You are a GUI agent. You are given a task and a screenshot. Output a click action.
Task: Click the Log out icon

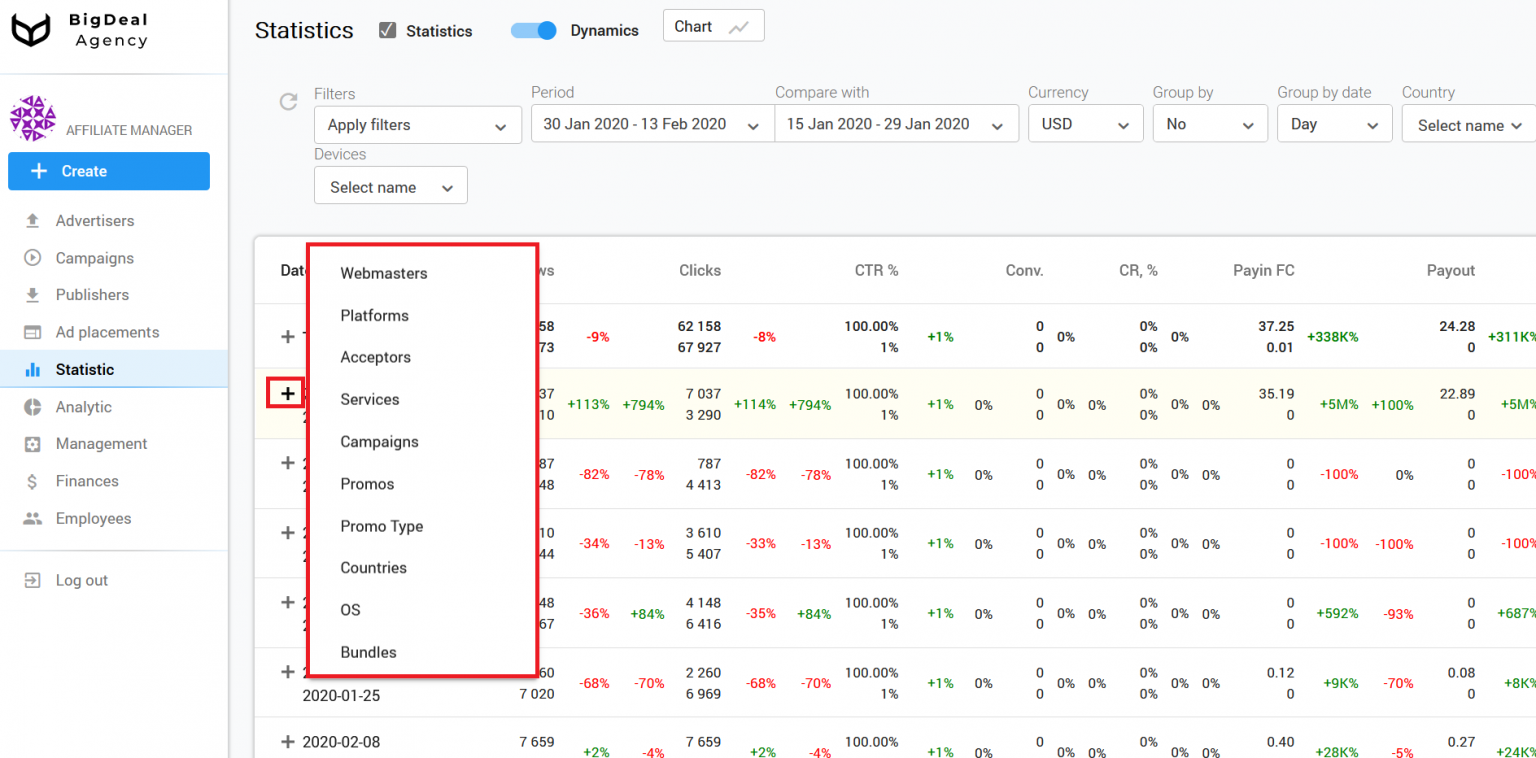tap(33, 581)
